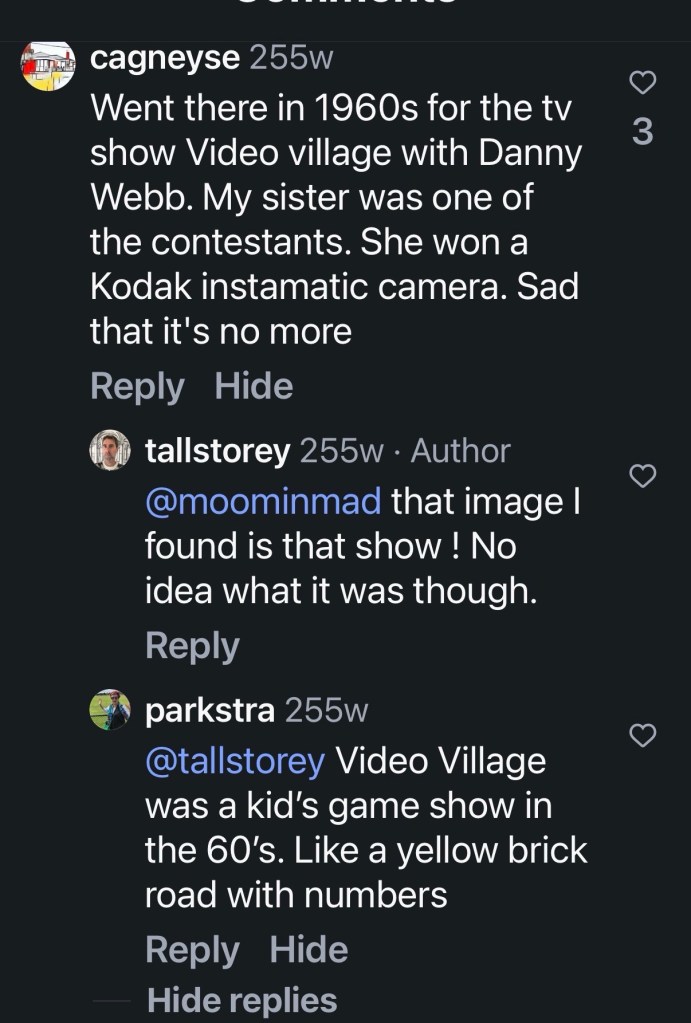Hide cagneyse's comment
This screenshot has height=1023, width=691.
coord(254,386)
